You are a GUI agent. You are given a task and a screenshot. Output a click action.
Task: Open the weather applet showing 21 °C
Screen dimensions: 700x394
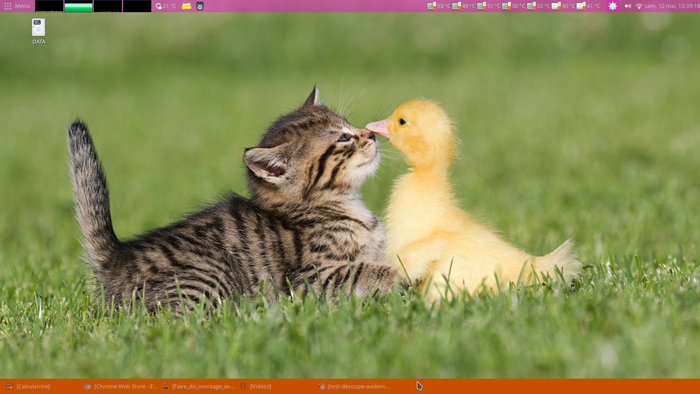tap(166, 6)
